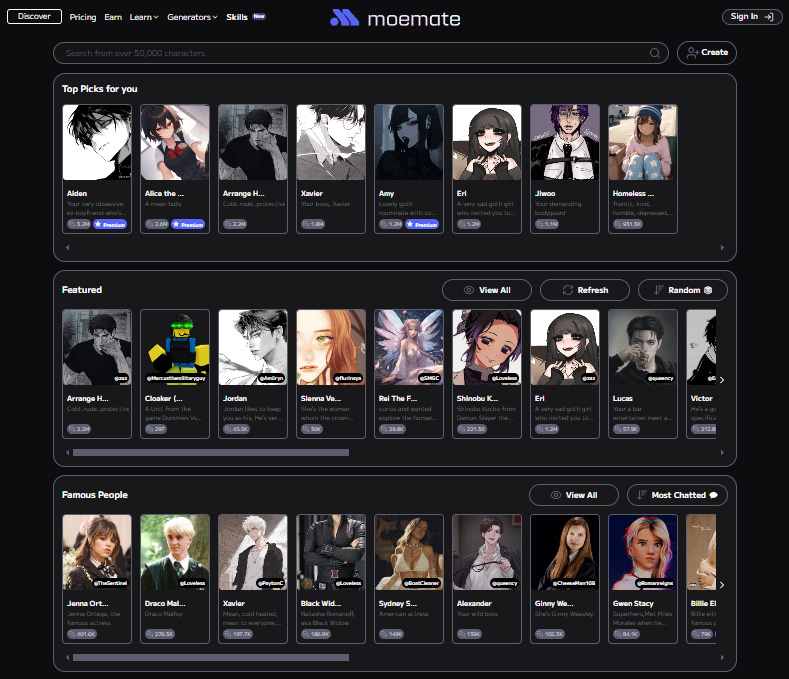
Task: Click the Random button in Featured
Action: click(x=683, y=290)
